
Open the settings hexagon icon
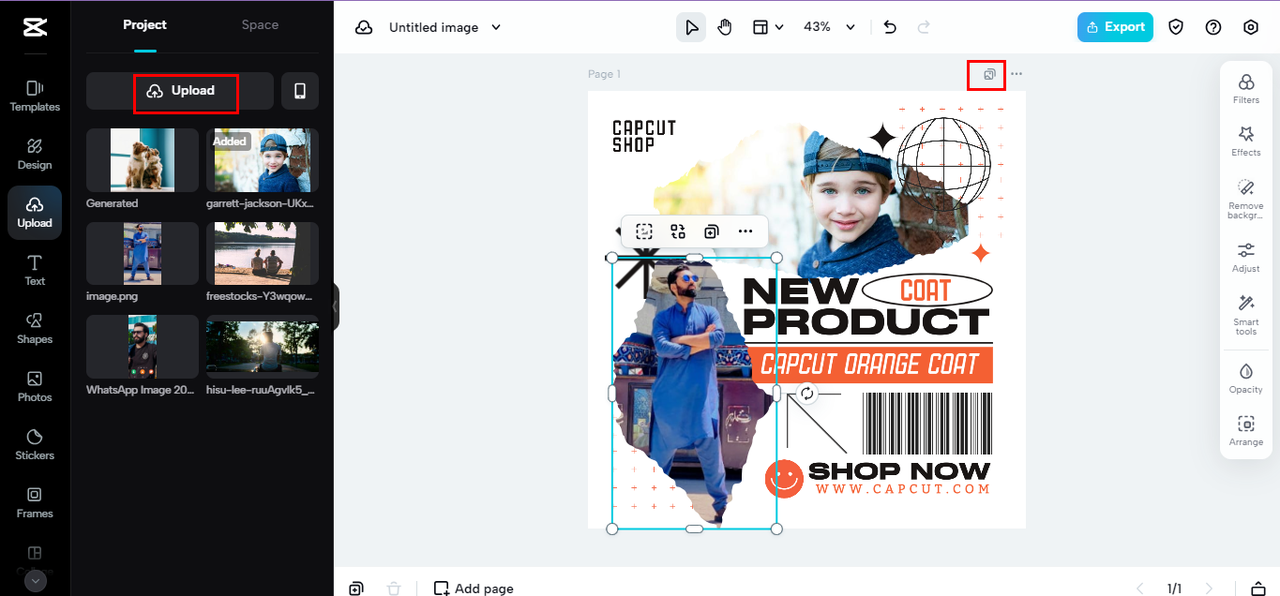coord(1250,27)
